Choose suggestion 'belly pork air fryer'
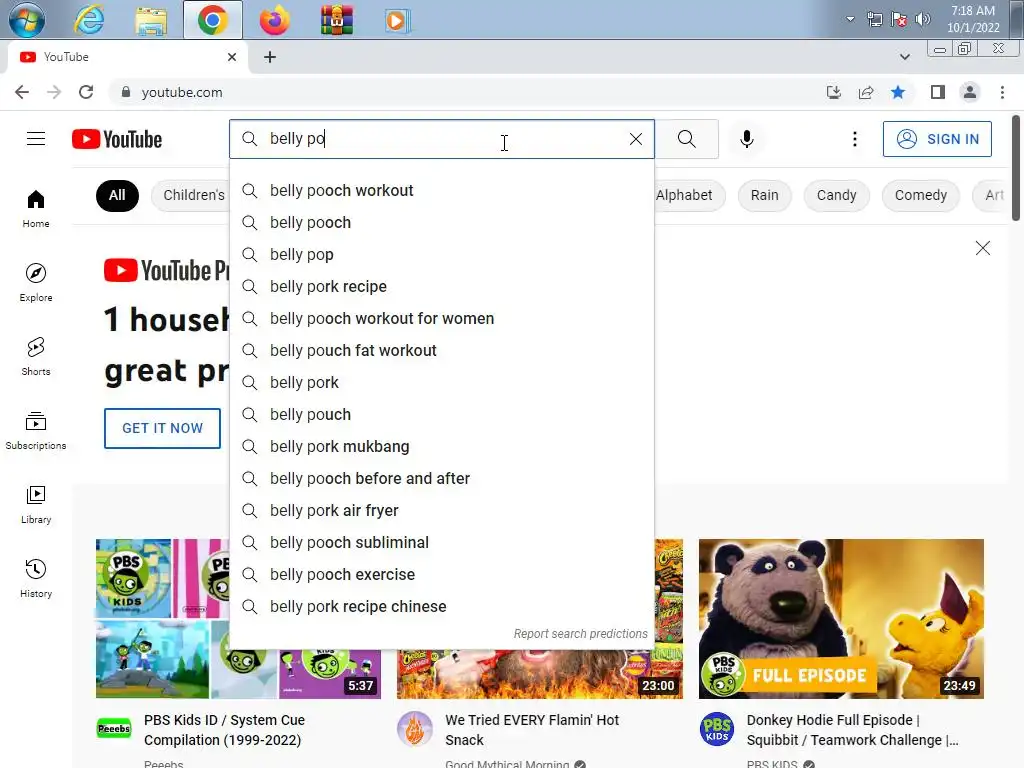Image resolution: width=1024 pixels, height=768 pixels. (x=441, y=511)
